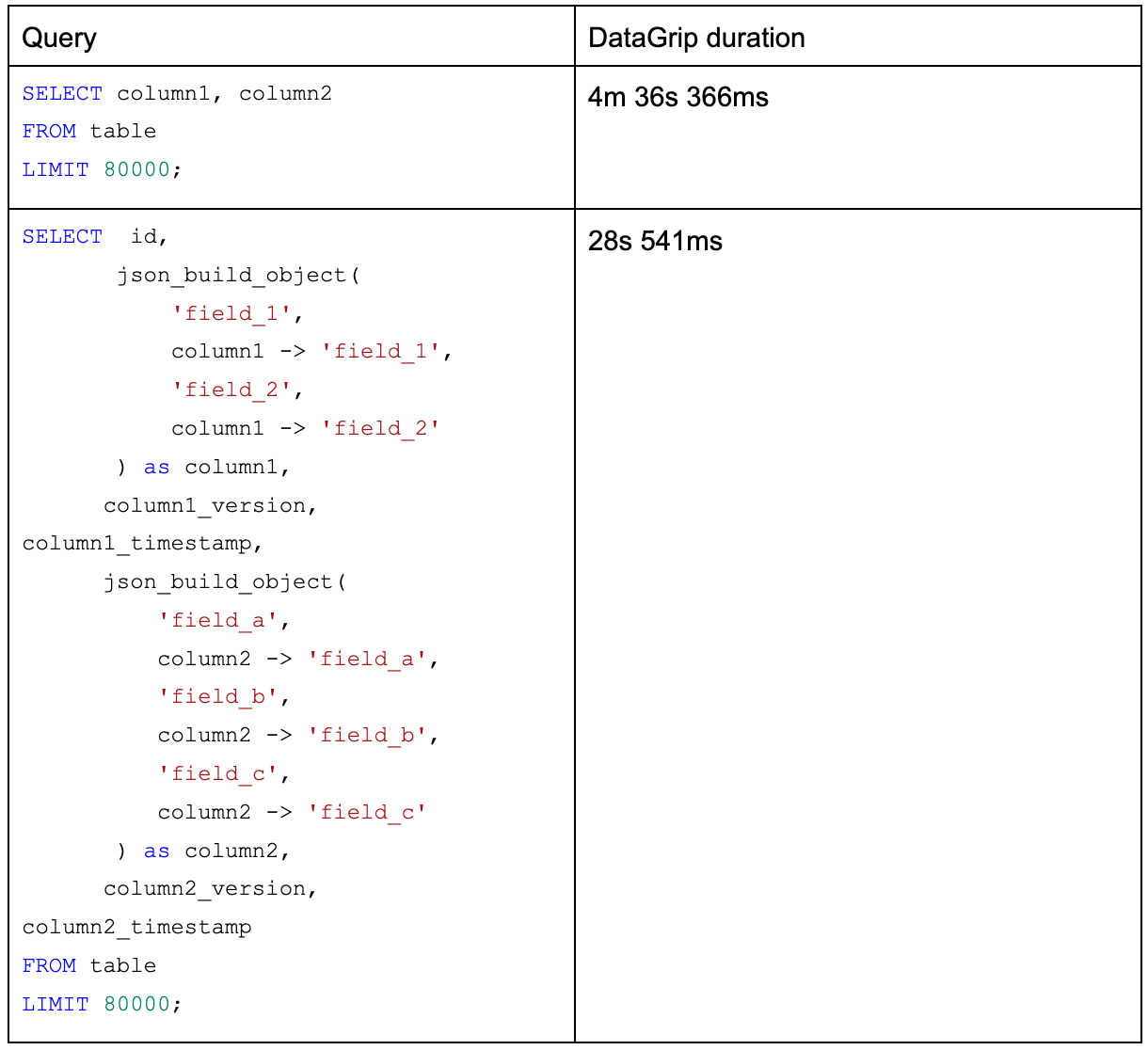Click the column2 -> 'field_c' expression
The image size is (1148, 1050).
point(292,811)
